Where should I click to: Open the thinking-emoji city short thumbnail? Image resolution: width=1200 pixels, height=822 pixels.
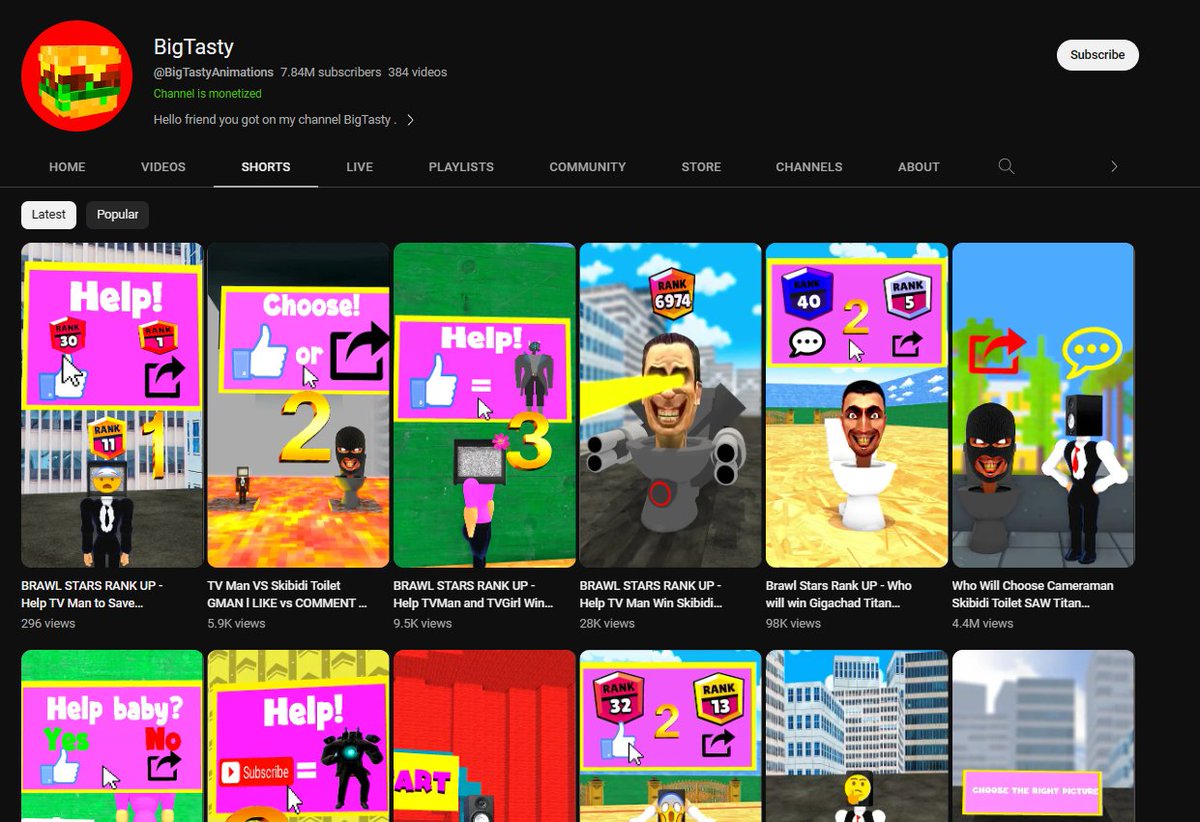[x=857, y=736]
